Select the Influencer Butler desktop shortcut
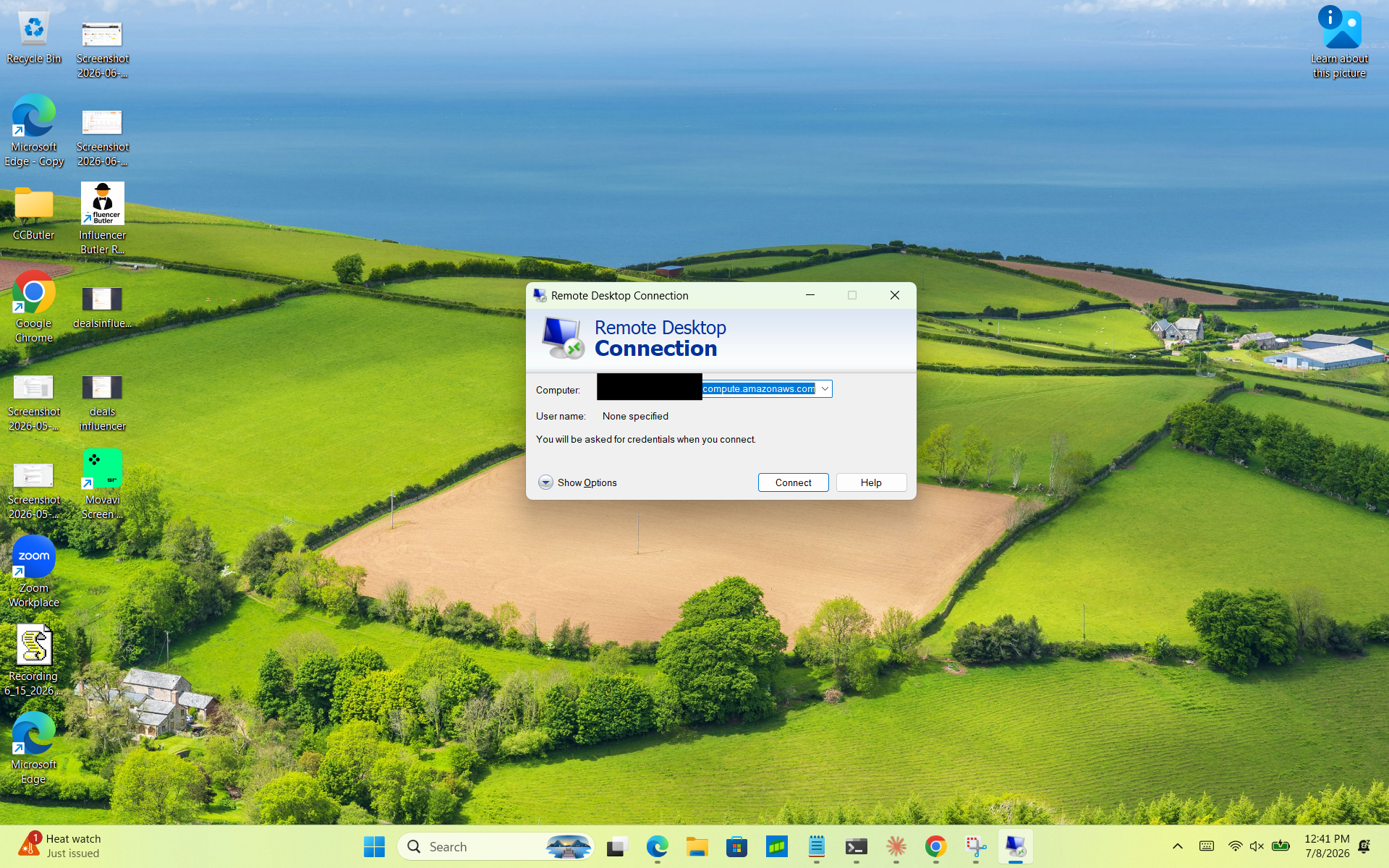Image resolution: width=1389 pixels, height=868 pixels. 102,219
